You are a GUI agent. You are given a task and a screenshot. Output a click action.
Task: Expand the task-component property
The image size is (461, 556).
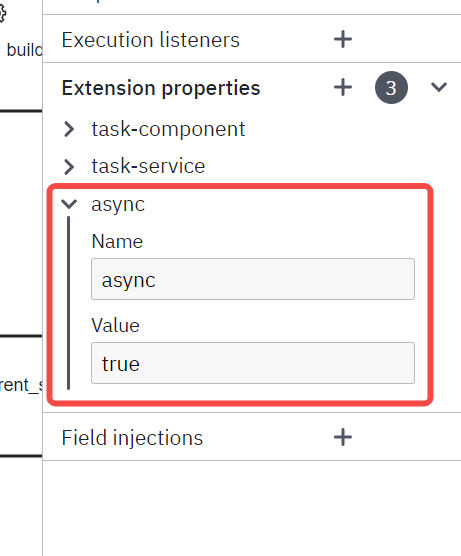pyautogui.click(x=69, y=129)
